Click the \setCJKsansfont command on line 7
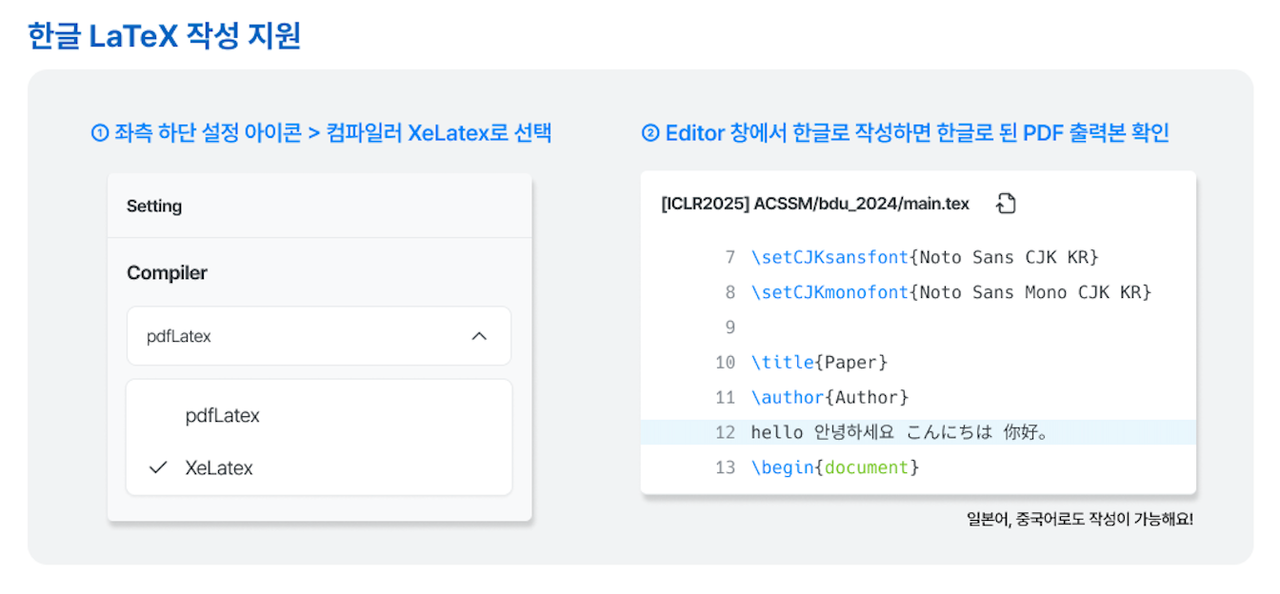 coord(830,257)
